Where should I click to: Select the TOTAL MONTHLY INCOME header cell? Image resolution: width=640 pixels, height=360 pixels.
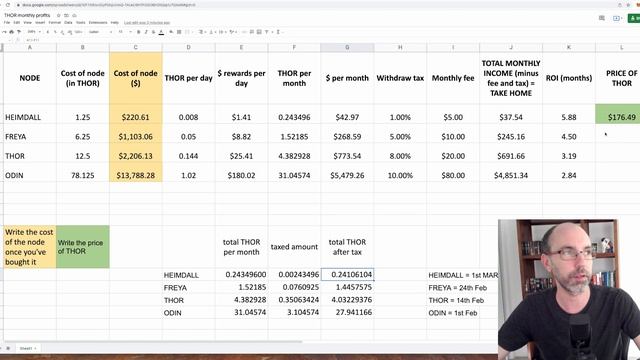511,78
